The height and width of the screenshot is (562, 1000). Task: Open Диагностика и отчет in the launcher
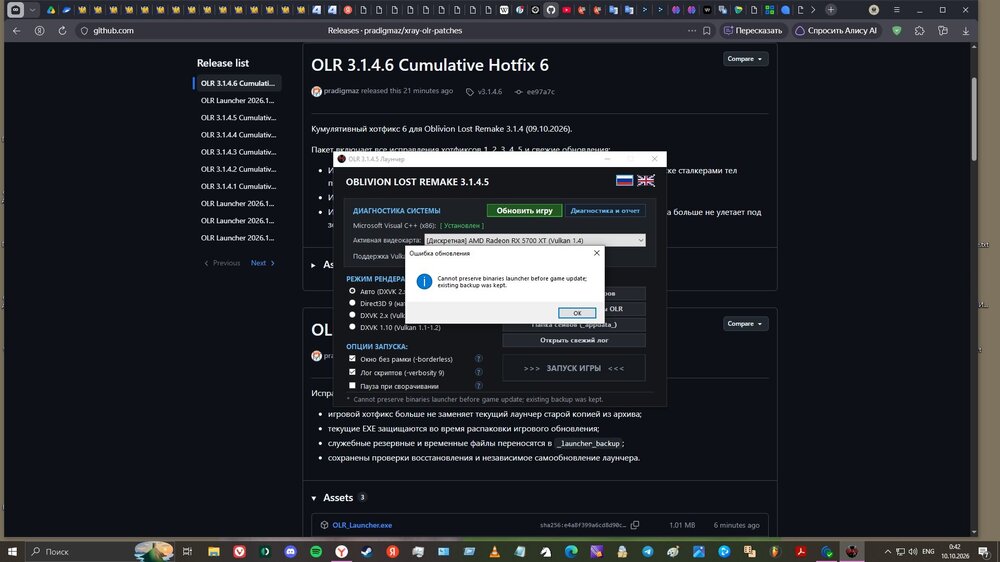605,211
